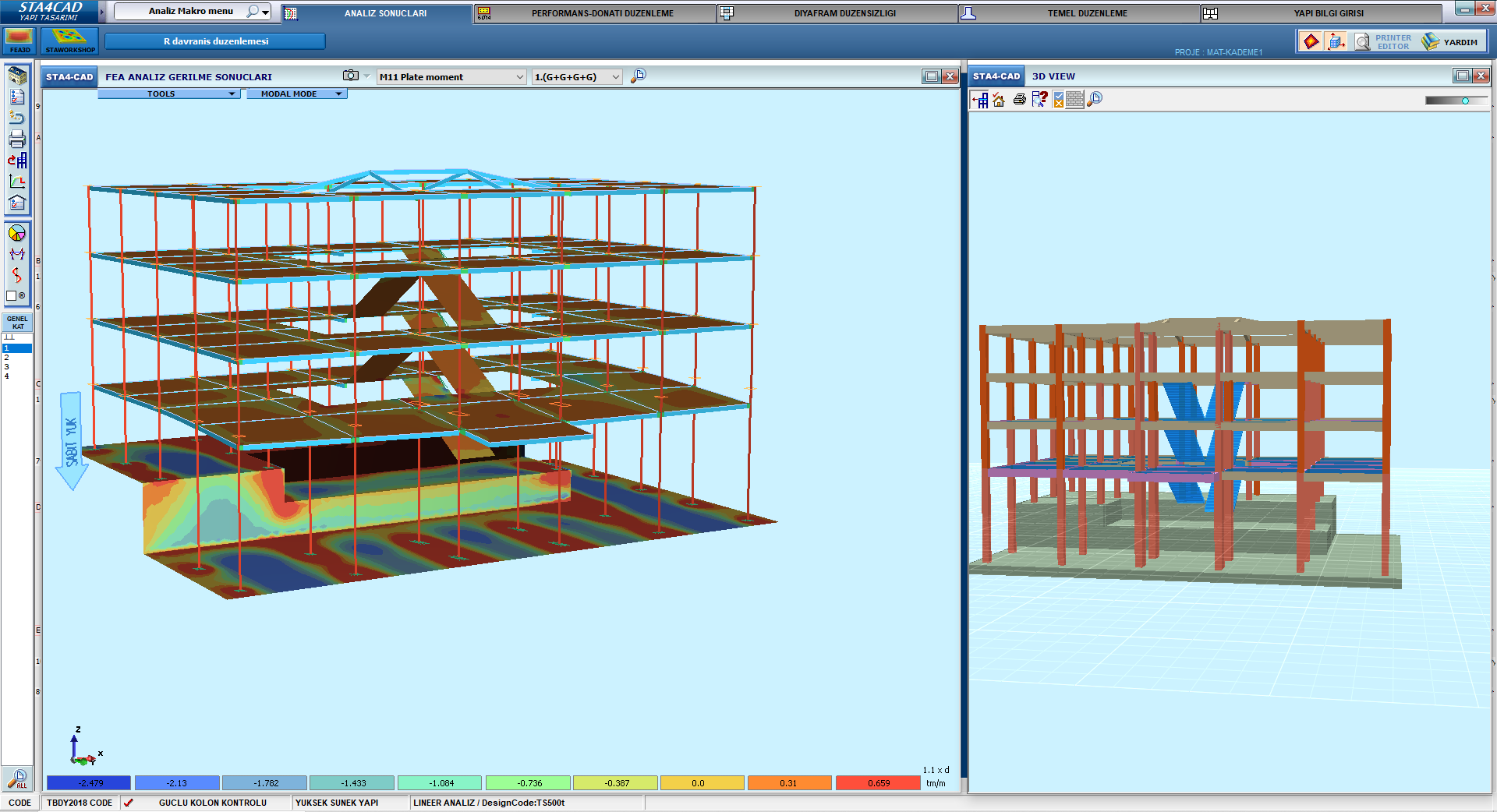The image size is (1497, 812).
Task: Expand the 1.(G+G+G+G) load combination dropdown
Action: pos(577,77)
